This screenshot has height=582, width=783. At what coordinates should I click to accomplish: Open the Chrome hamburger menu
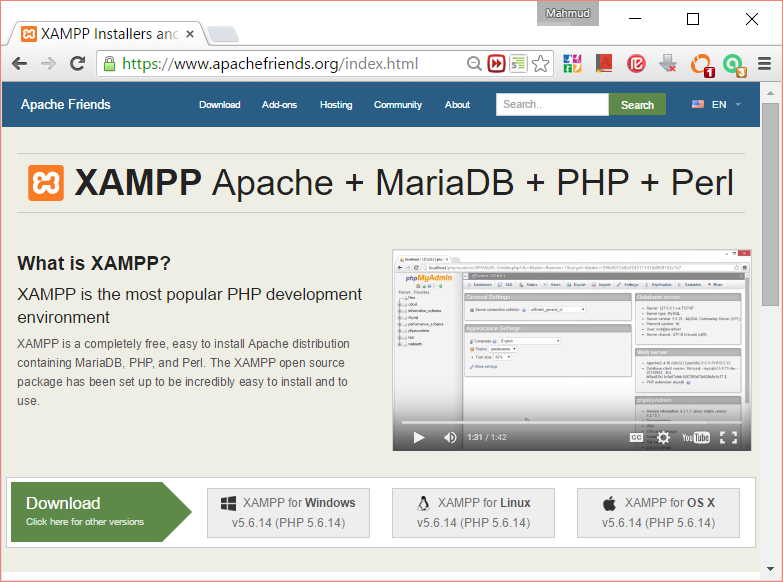pos(764,63)
